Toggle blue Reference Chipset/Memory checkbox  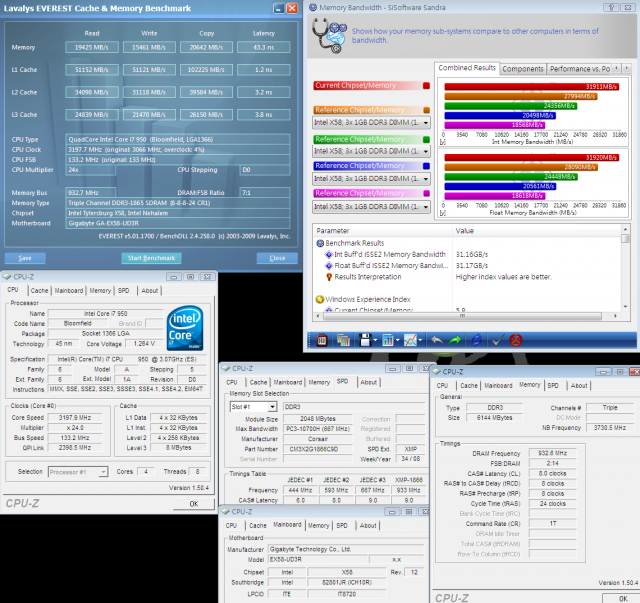427,166
